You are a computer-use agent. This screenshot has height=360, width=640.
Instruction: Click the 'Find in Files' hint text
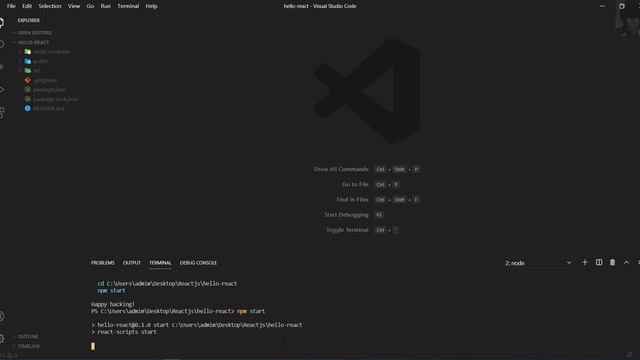point(352,200)
